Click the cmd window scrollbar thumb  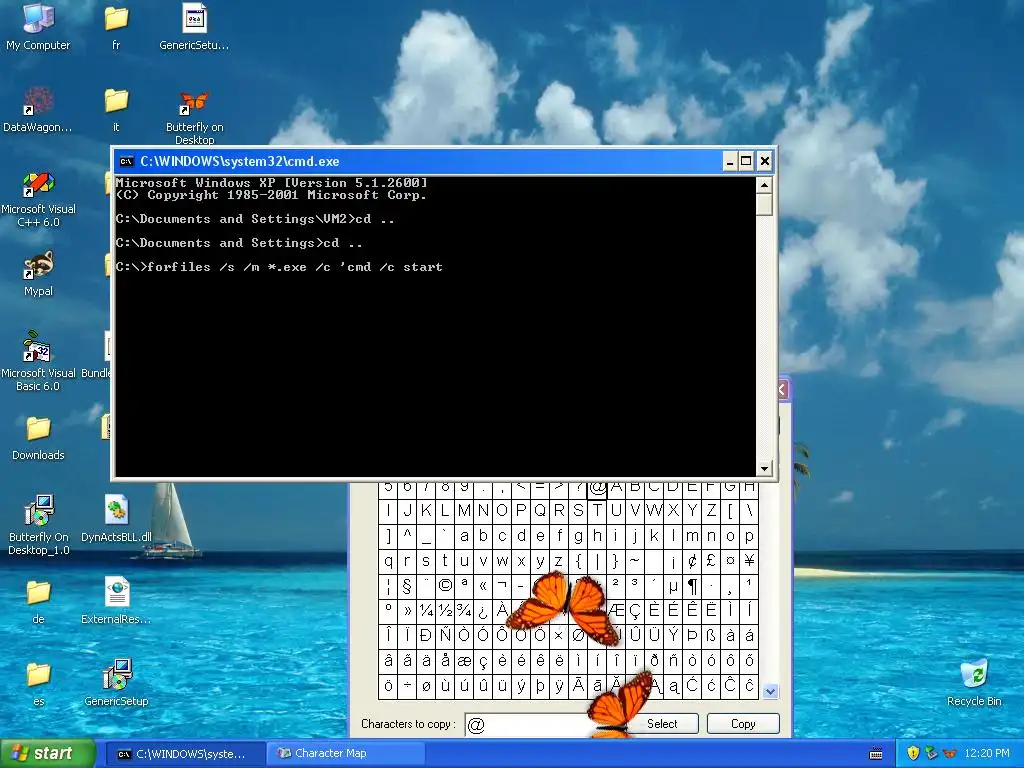click(764, 205)
